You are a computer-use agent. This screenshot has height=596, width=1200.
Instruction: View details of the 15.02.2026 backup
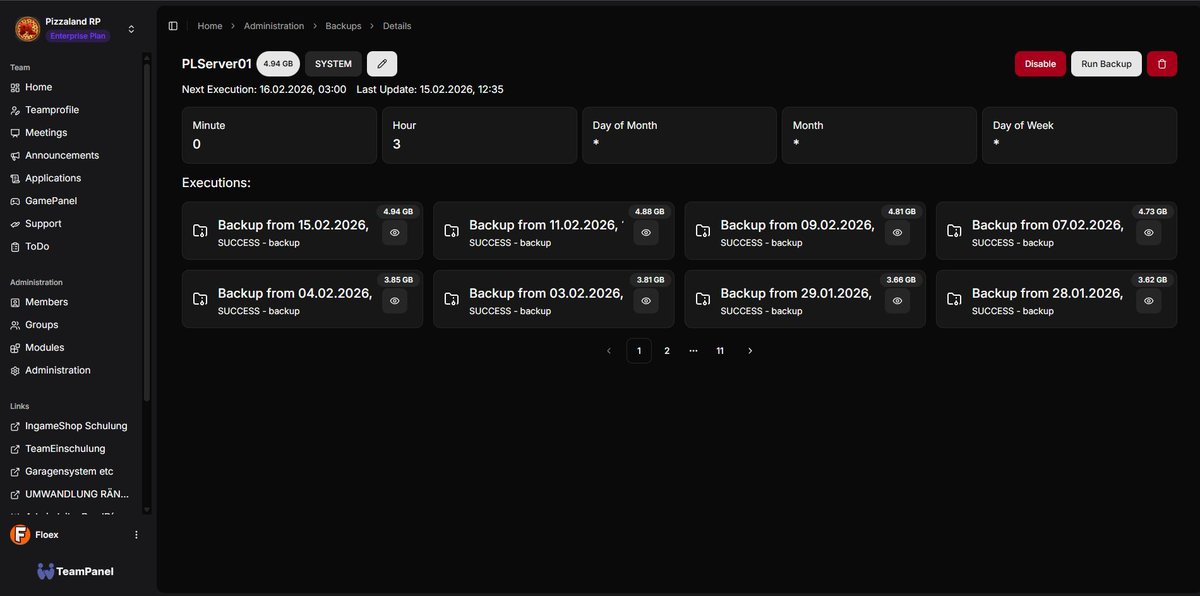click(394, 232)
